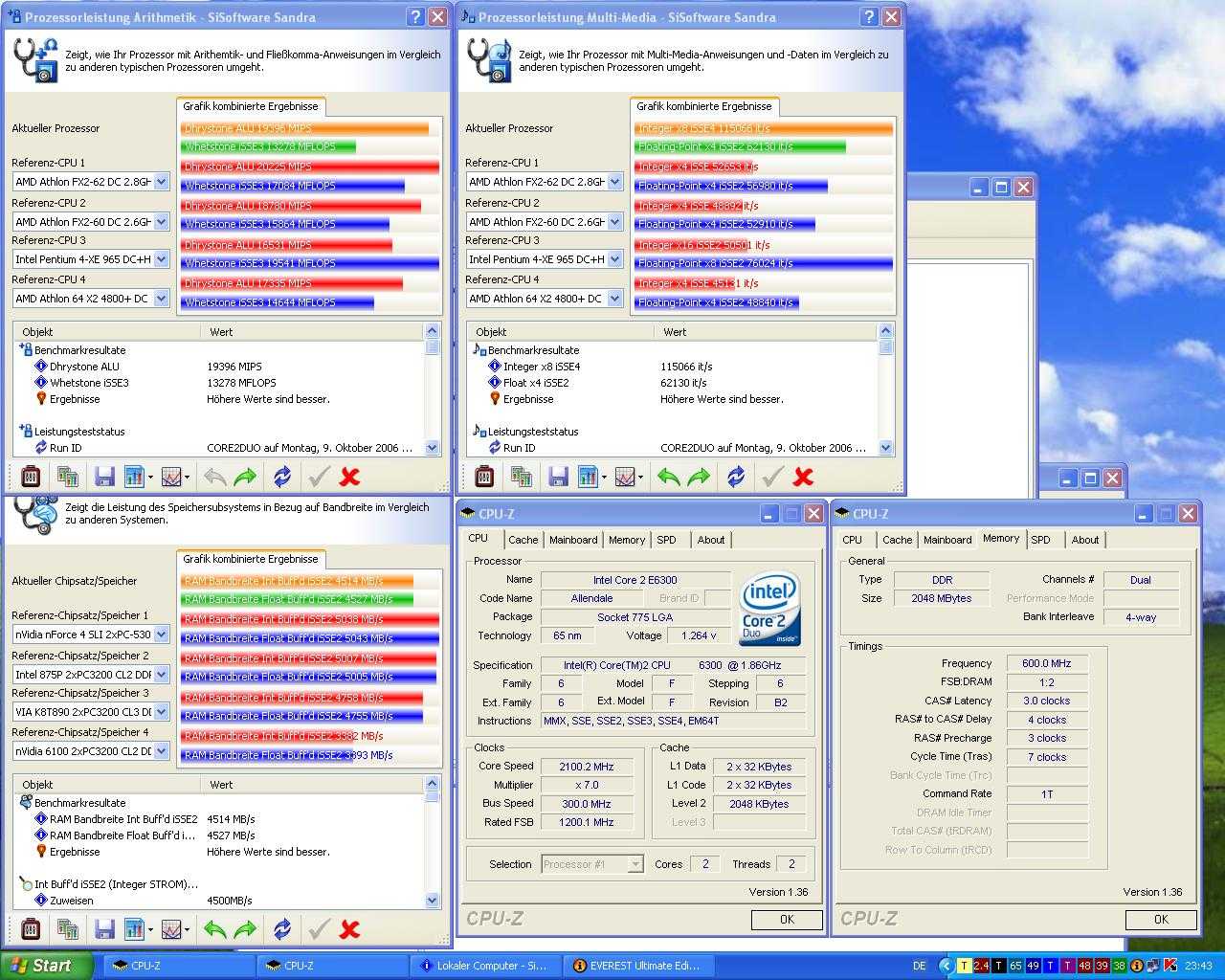
Task: Click green forward arrow in Multi-Media toolbar
Action: coord(699,476)
